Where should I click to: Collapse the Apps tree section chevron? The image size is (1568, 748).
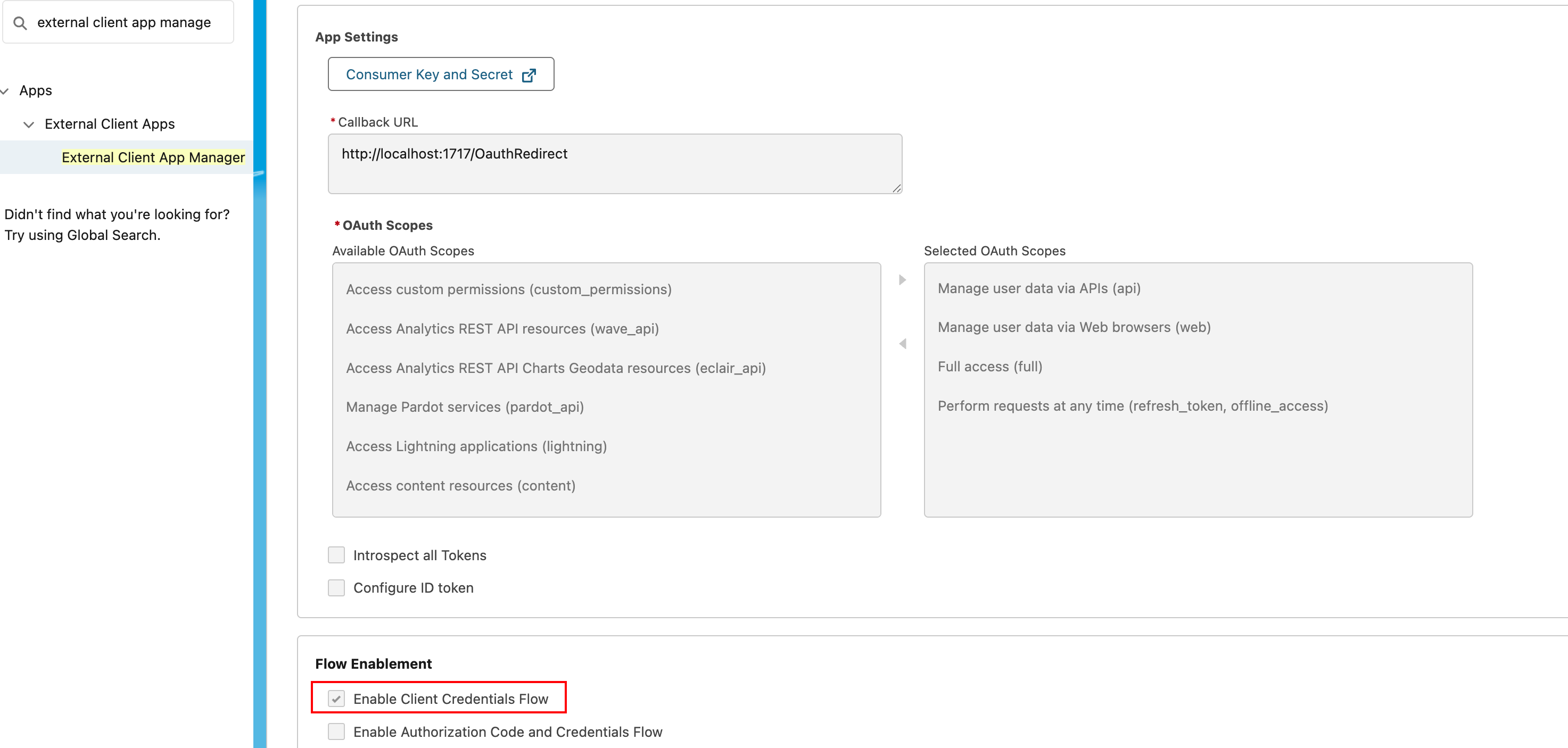coord(5,92)
